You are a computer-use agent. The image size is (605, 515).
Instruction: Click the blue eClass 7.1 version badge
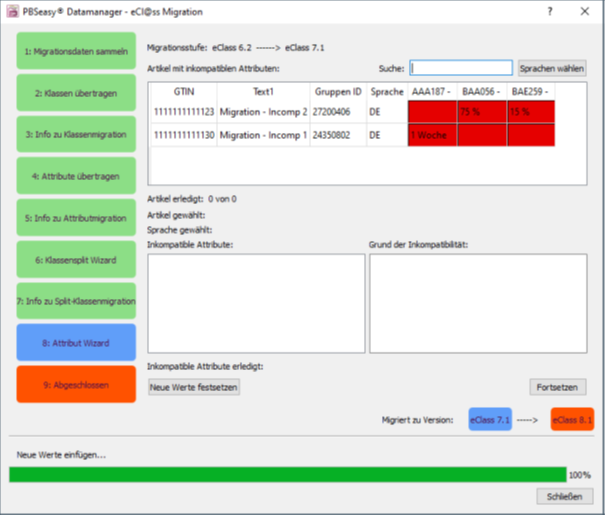click(x=490, y=419)
